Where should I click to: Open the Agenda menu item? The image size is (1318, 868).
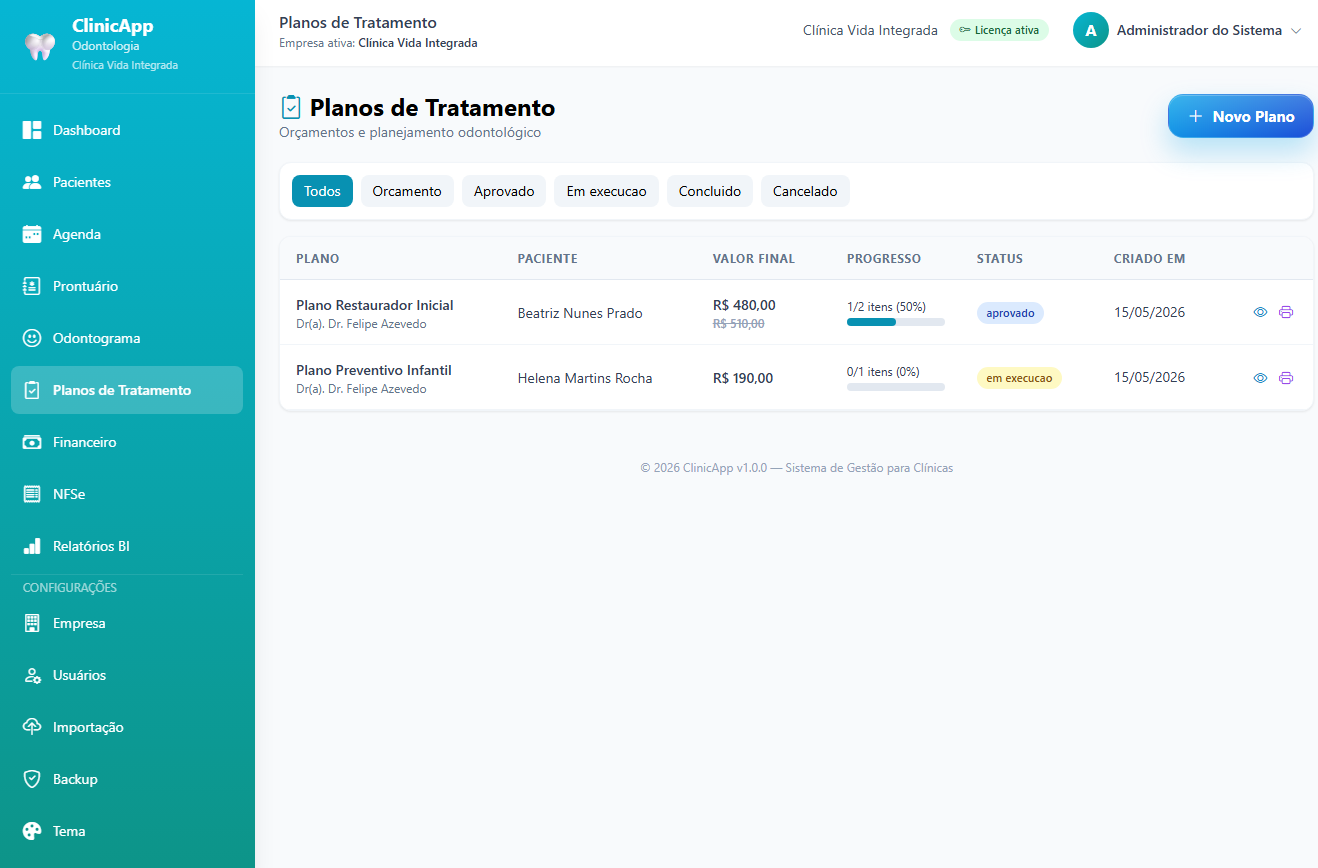[127, 234]
